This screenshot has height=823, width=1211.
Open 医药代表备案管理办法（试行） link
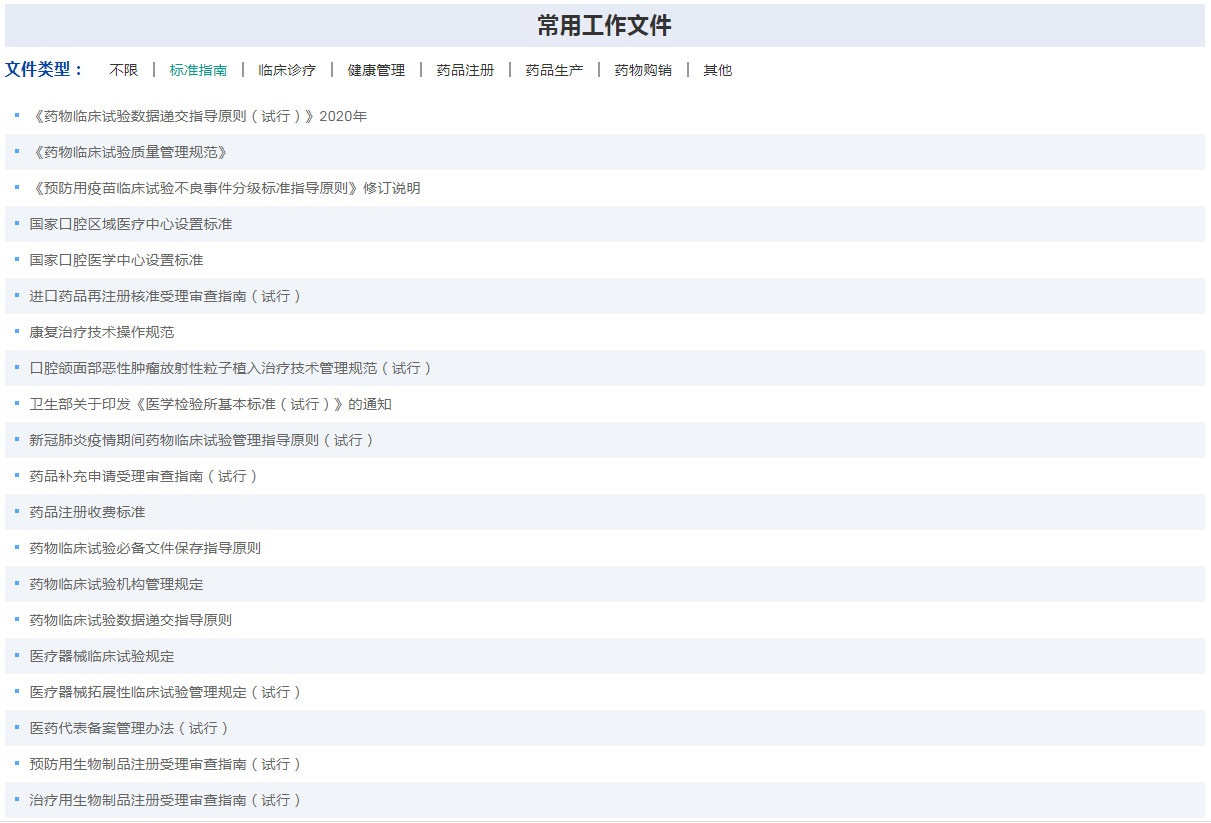129,728
